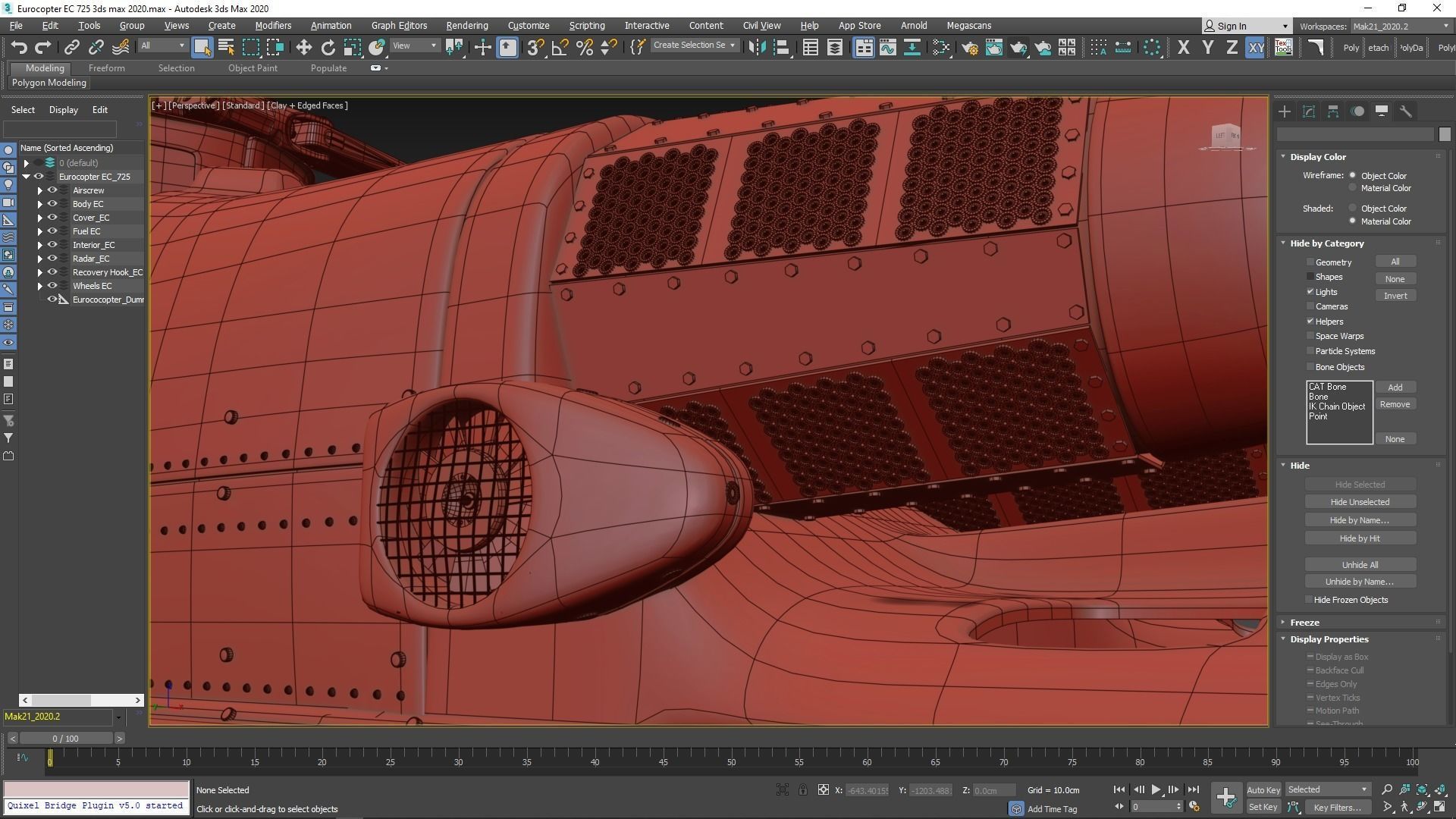The image size is (1456, 819).
Task: Click the Undo arrow icon
Action: point(18,48)
